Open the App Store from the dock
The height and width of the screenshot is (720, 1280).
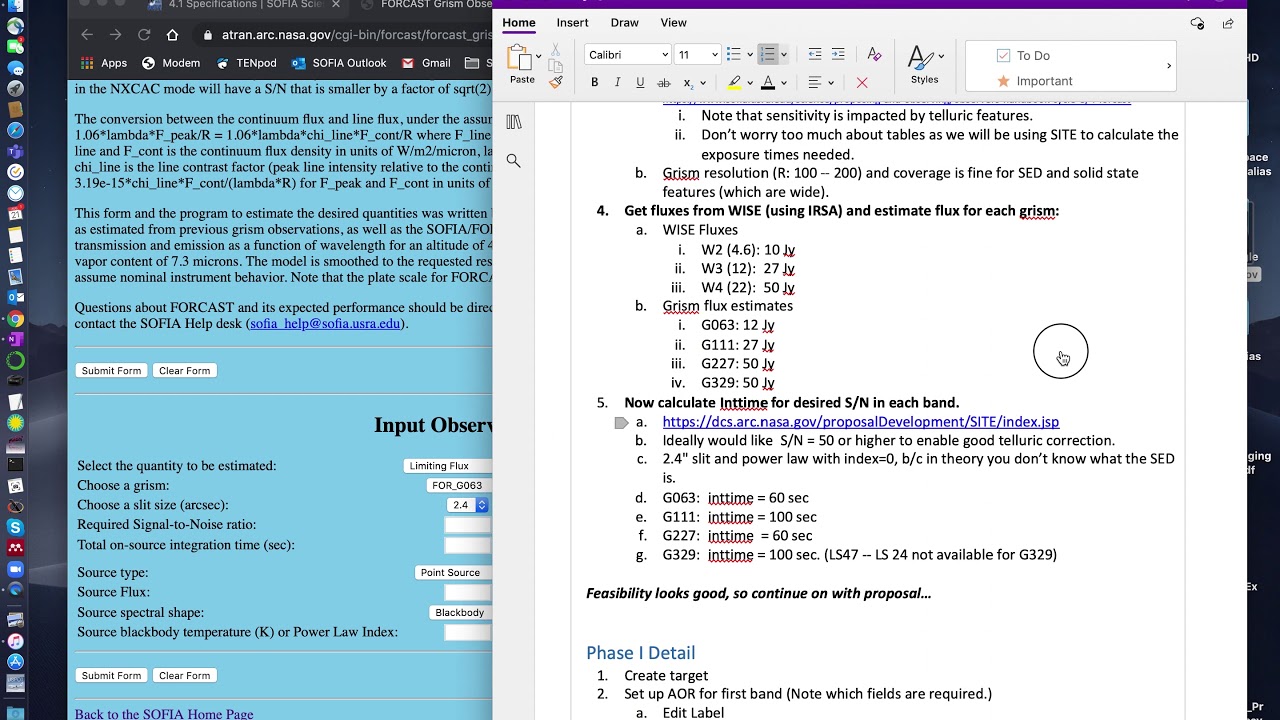15,661
